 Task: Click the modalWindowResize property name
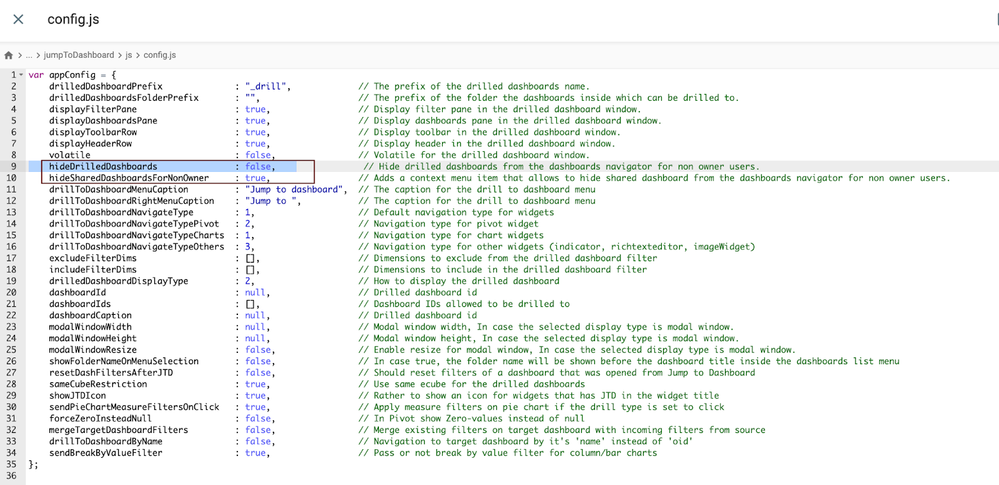point(93,350)
